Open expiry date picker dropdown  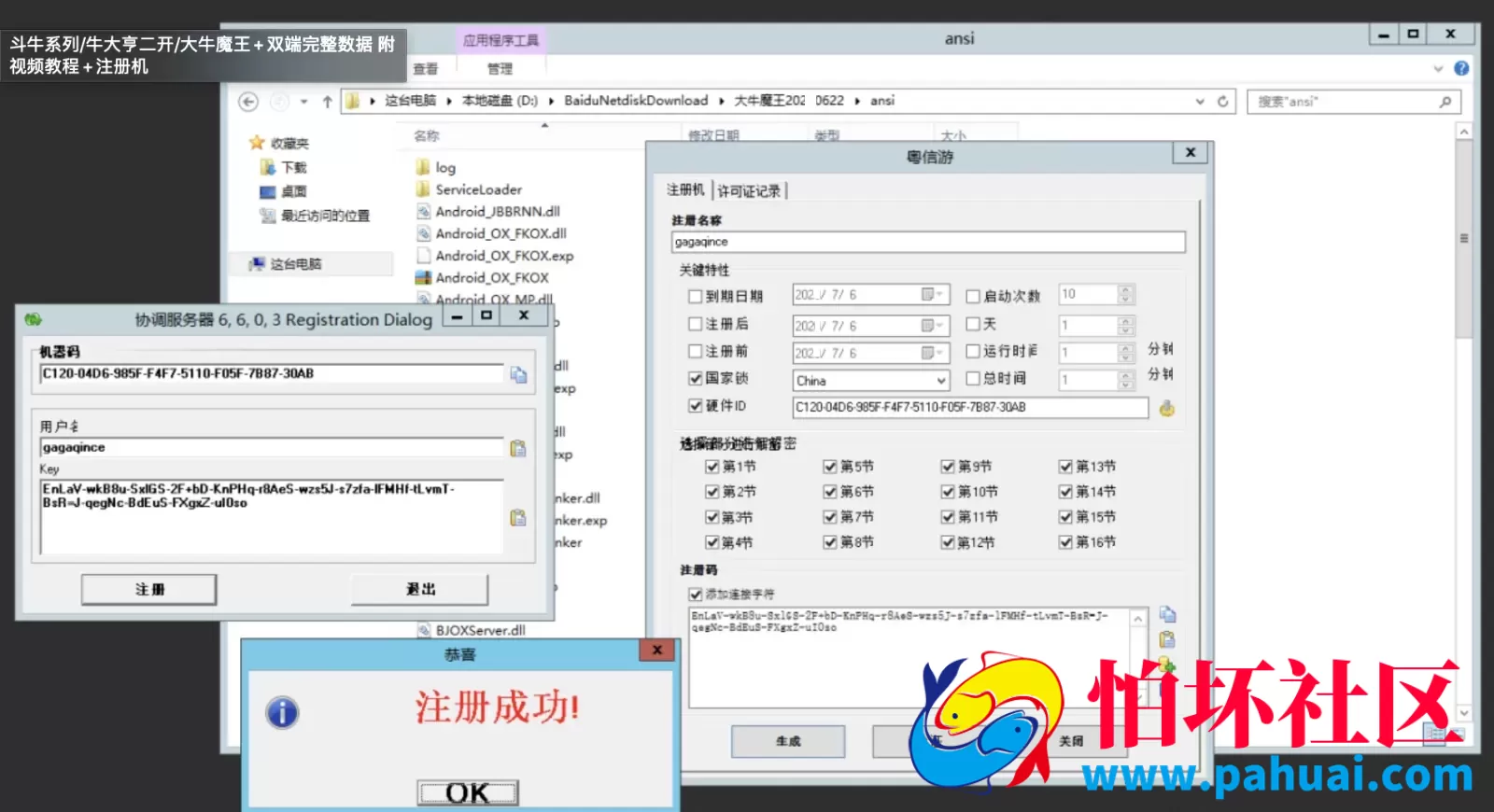pos(932,295)
